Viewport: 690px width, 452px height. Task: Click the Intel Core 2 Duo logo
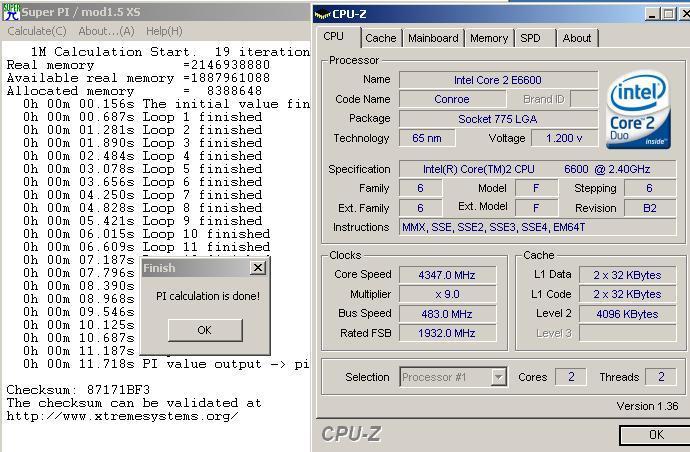coord(639,110)
